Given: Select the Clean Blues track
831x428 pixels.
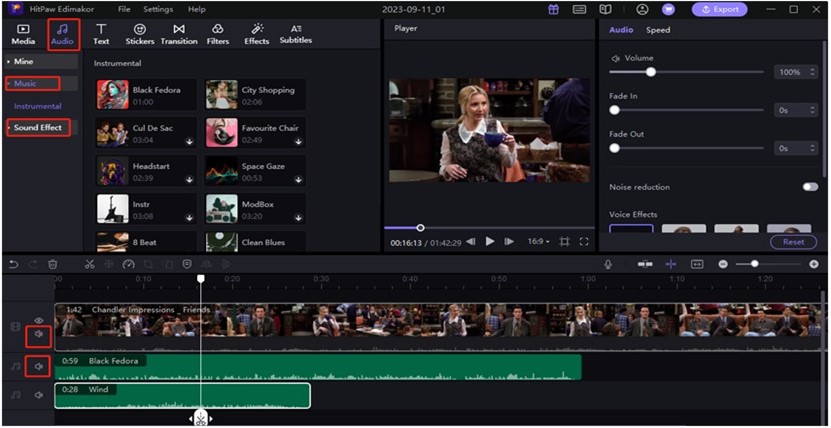Looking at the screenshot, I should [x=255, y=241].
